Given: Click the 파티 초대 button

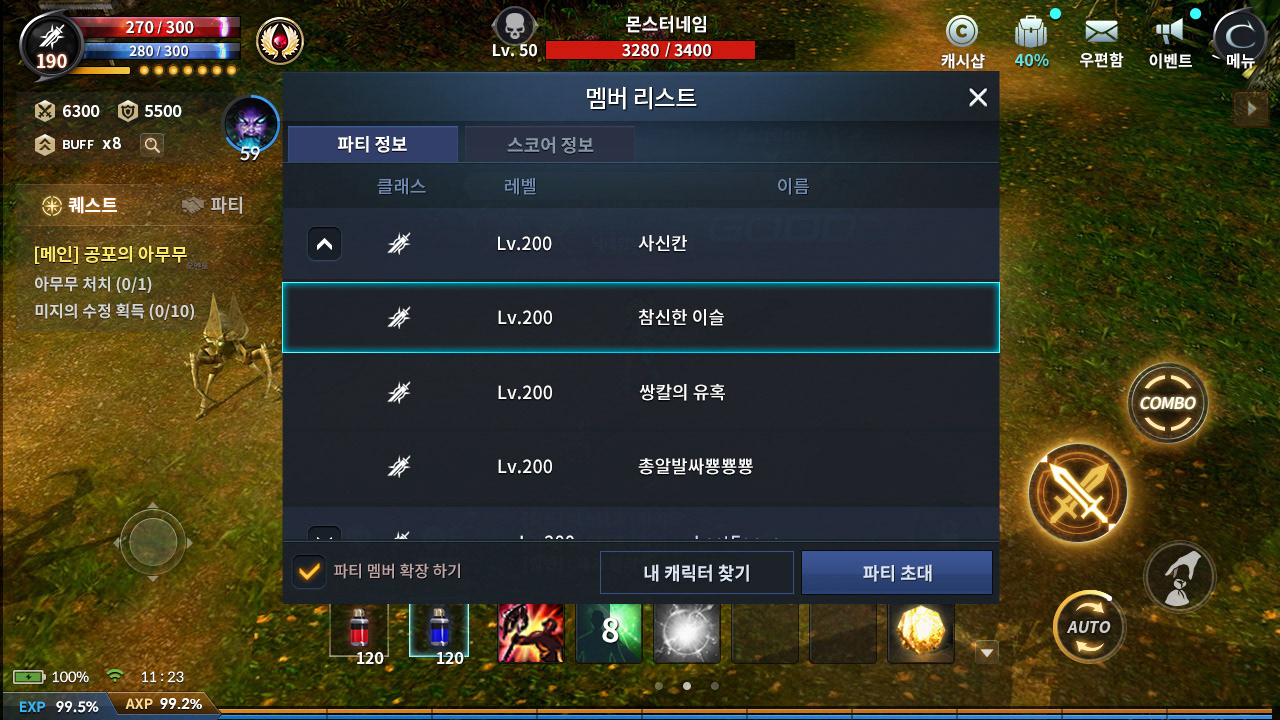Looking at the screenshot, I should [x=897, y=573].
